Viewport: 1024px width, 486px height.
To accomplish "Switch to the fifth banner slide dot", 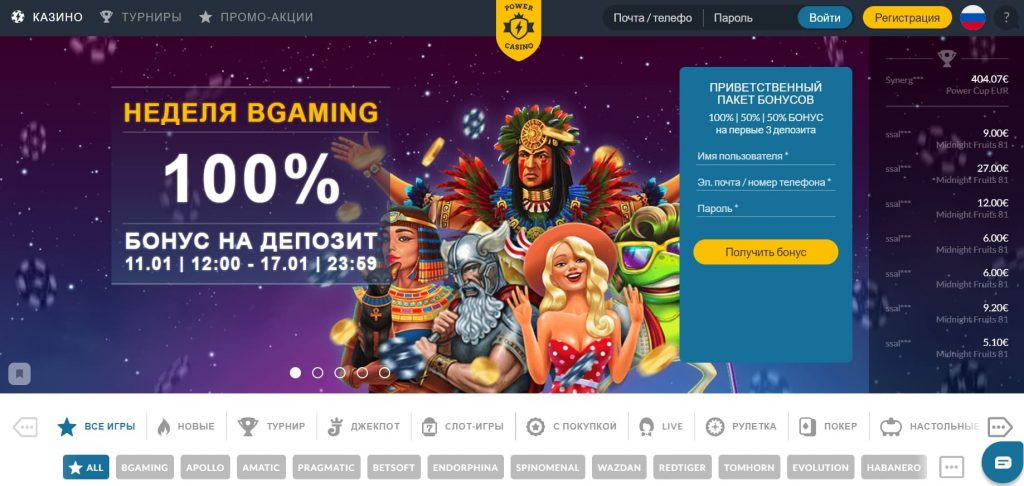I will [x=385, y=372].
